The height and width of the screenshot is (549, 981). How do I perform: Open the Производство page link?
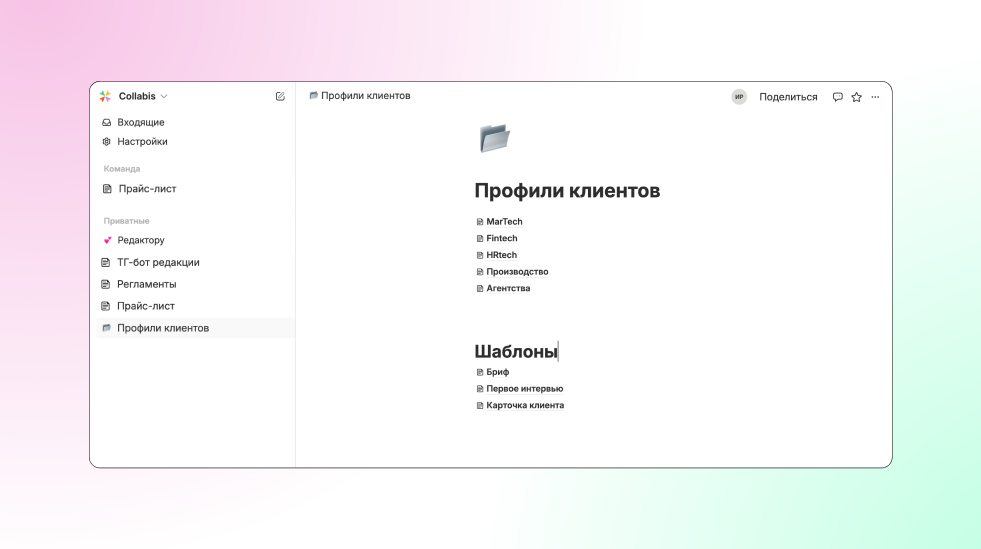tap(517, 272)
